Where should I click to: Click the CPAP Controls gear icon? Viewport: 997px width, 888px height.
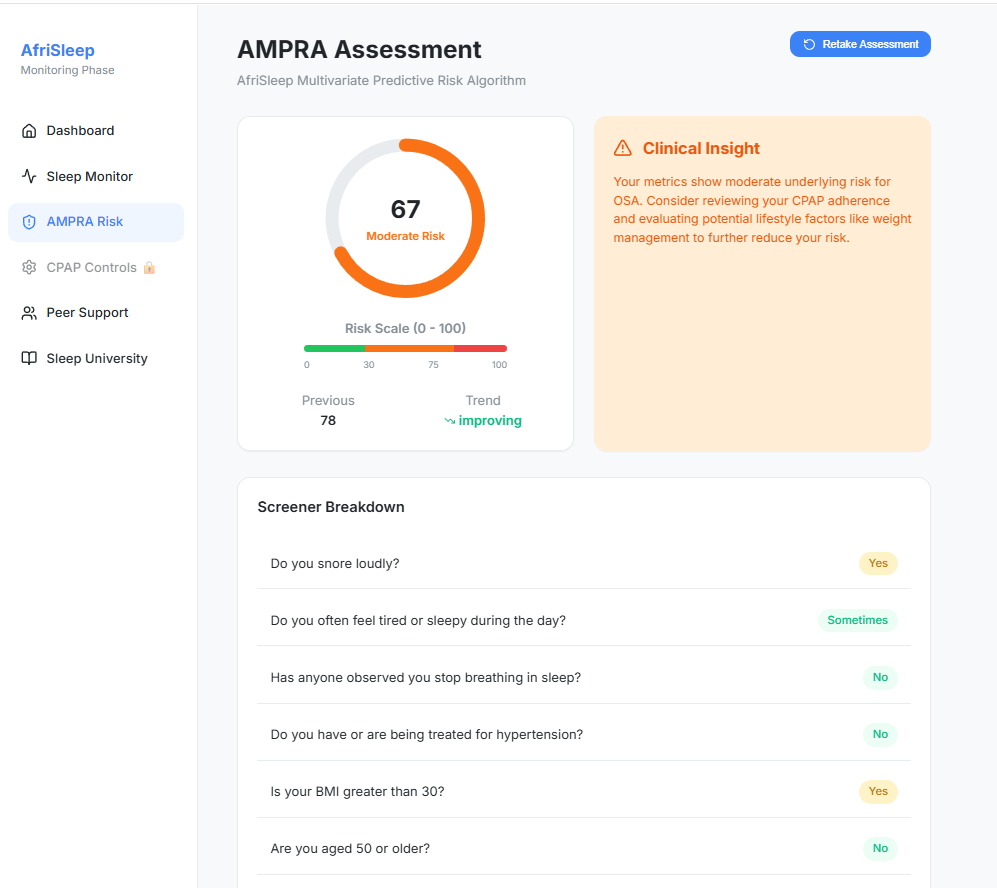(29, 268)
